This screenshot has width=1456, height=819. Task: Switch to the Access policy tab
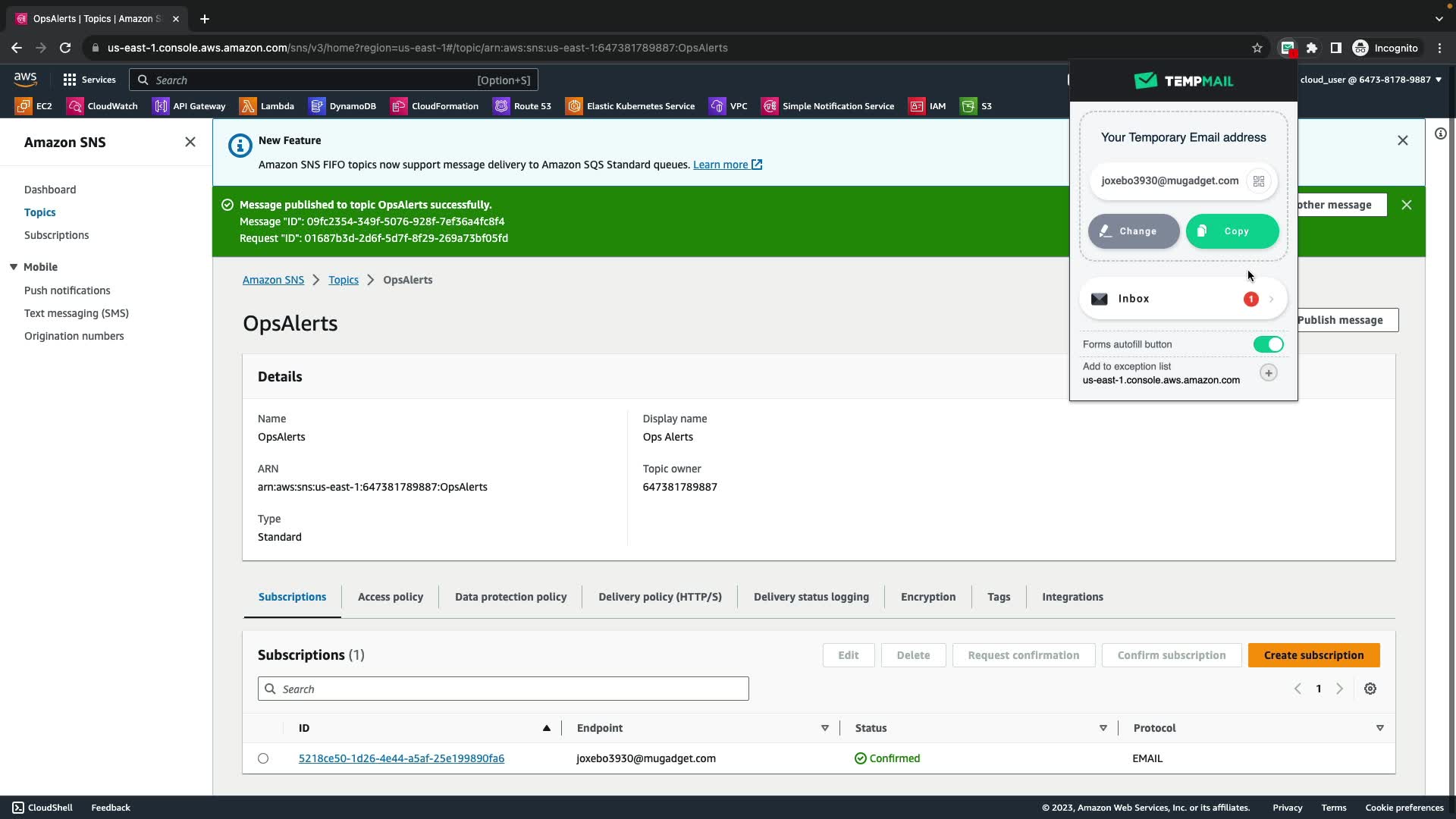coord(391,597)
